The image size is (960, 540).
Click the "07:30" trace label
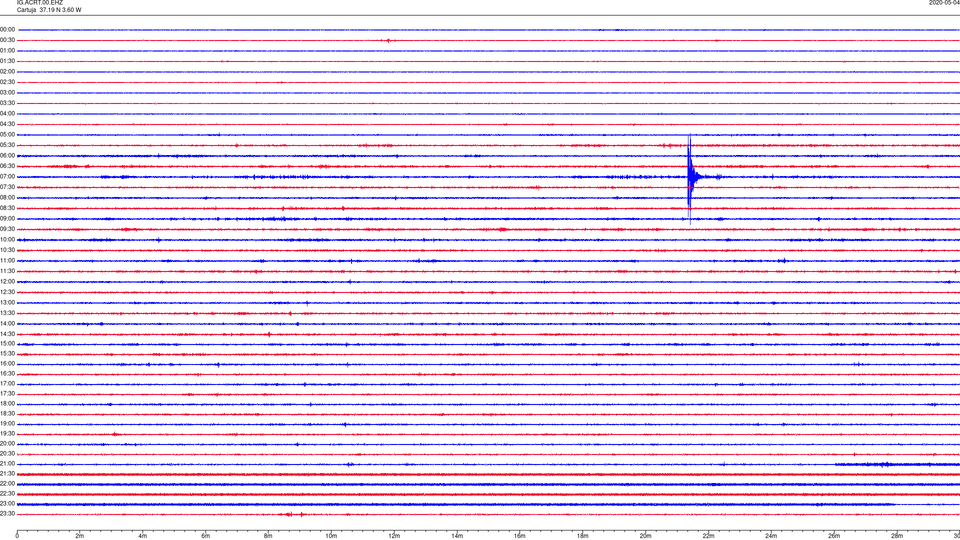[7, 187]
